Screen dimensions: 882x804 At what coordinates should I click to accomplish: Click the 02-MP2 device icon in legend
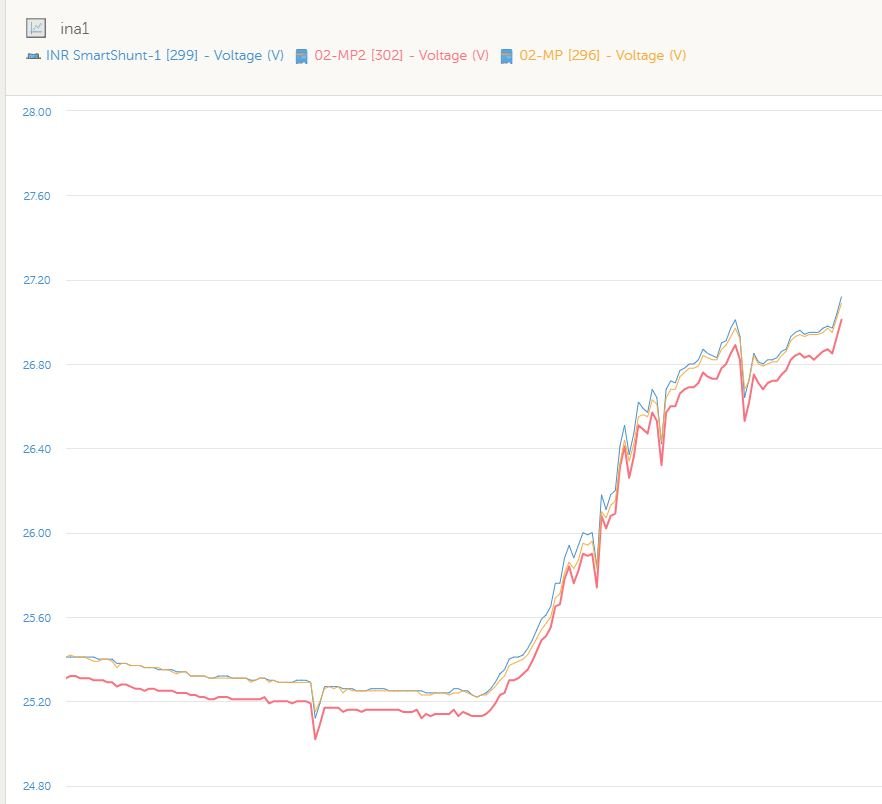pos(302,56)
